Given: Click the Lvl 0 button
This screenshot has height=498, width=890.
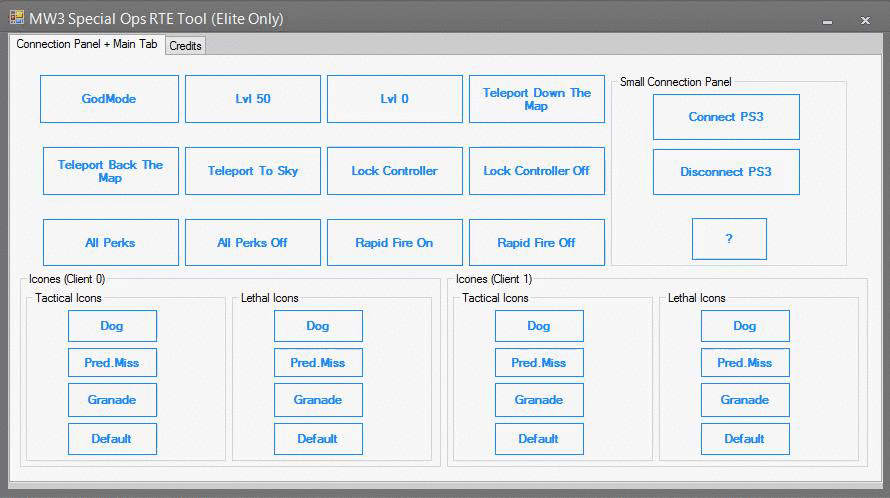Looking at the screenshot, I should pos(394,99).
